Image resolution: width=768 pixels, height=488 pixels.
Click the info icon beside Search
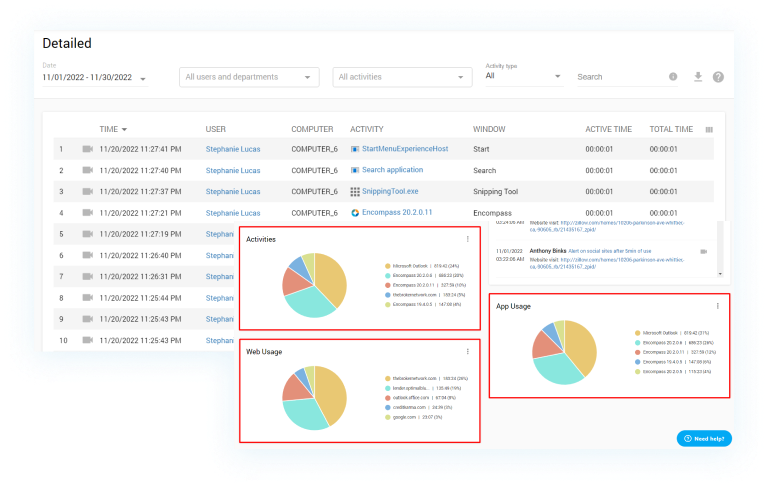click(673, 77)
